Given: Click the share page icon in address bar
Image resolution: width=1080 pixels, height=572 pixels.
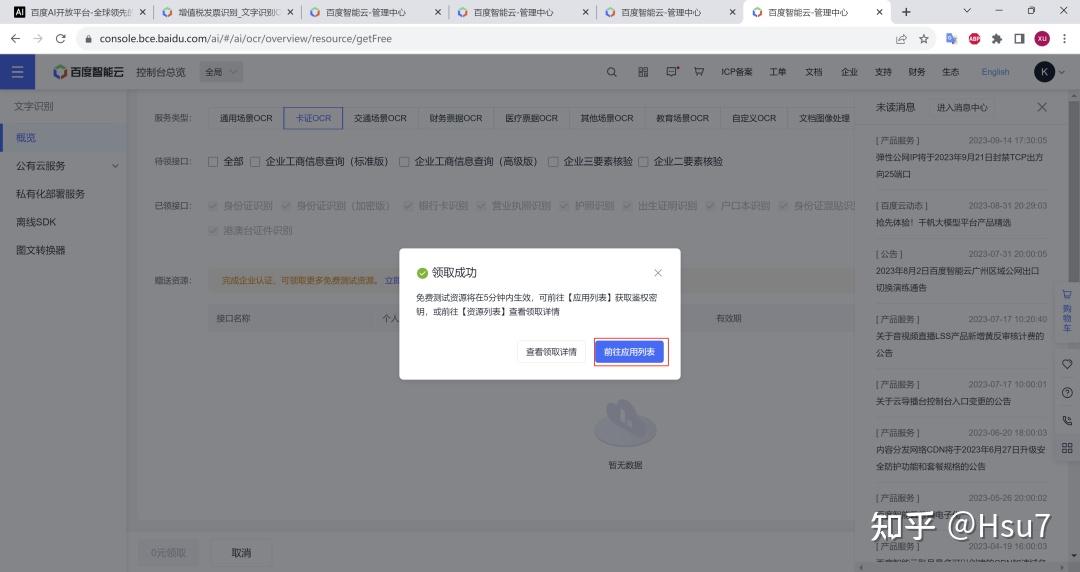Looking at the screenshot, I should coord(901,39).
